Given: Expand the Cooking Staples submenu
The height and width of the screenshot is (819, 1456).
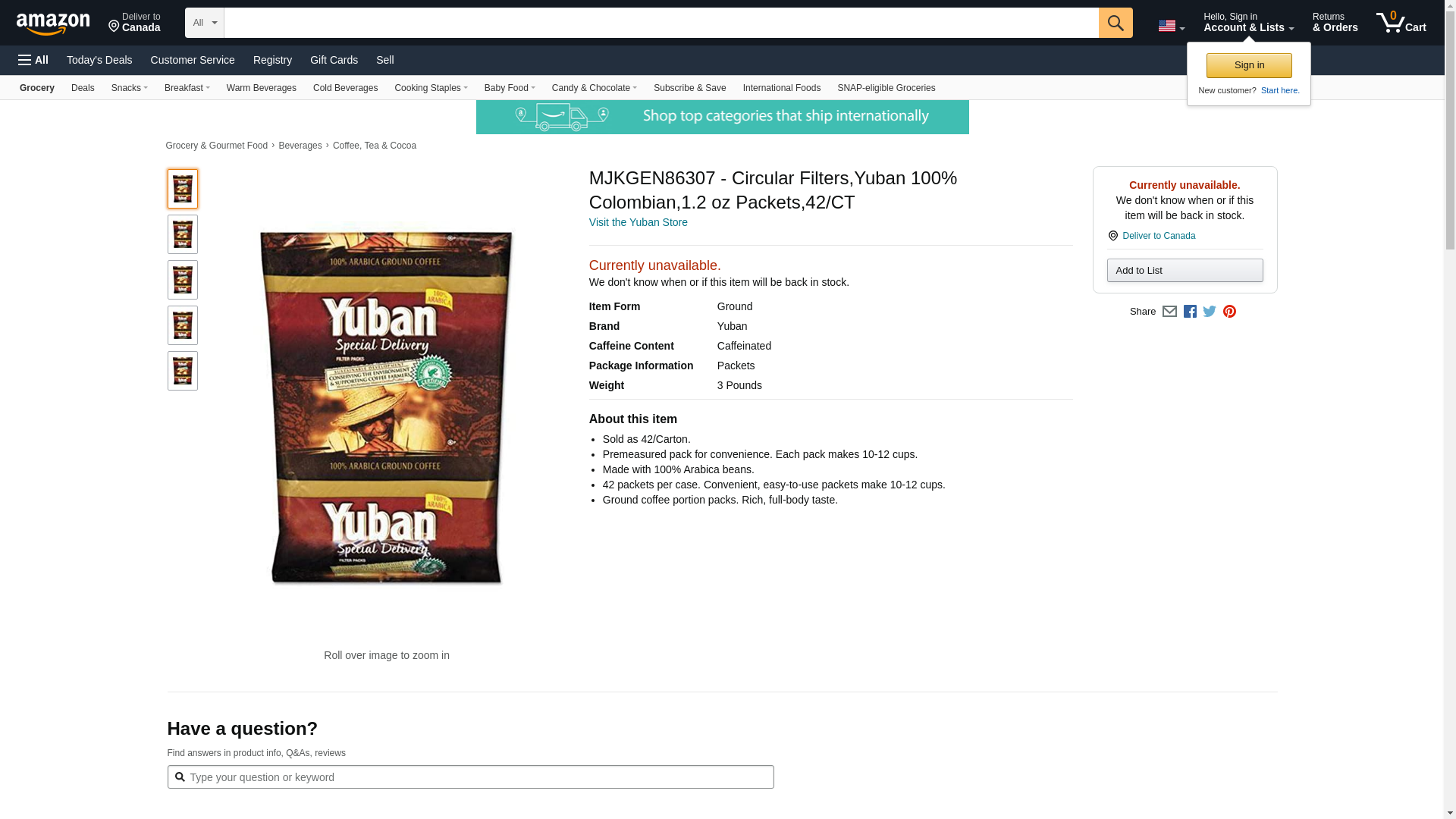Looking at the screenshot, I should pyautogui.click(x=431, y=88).
